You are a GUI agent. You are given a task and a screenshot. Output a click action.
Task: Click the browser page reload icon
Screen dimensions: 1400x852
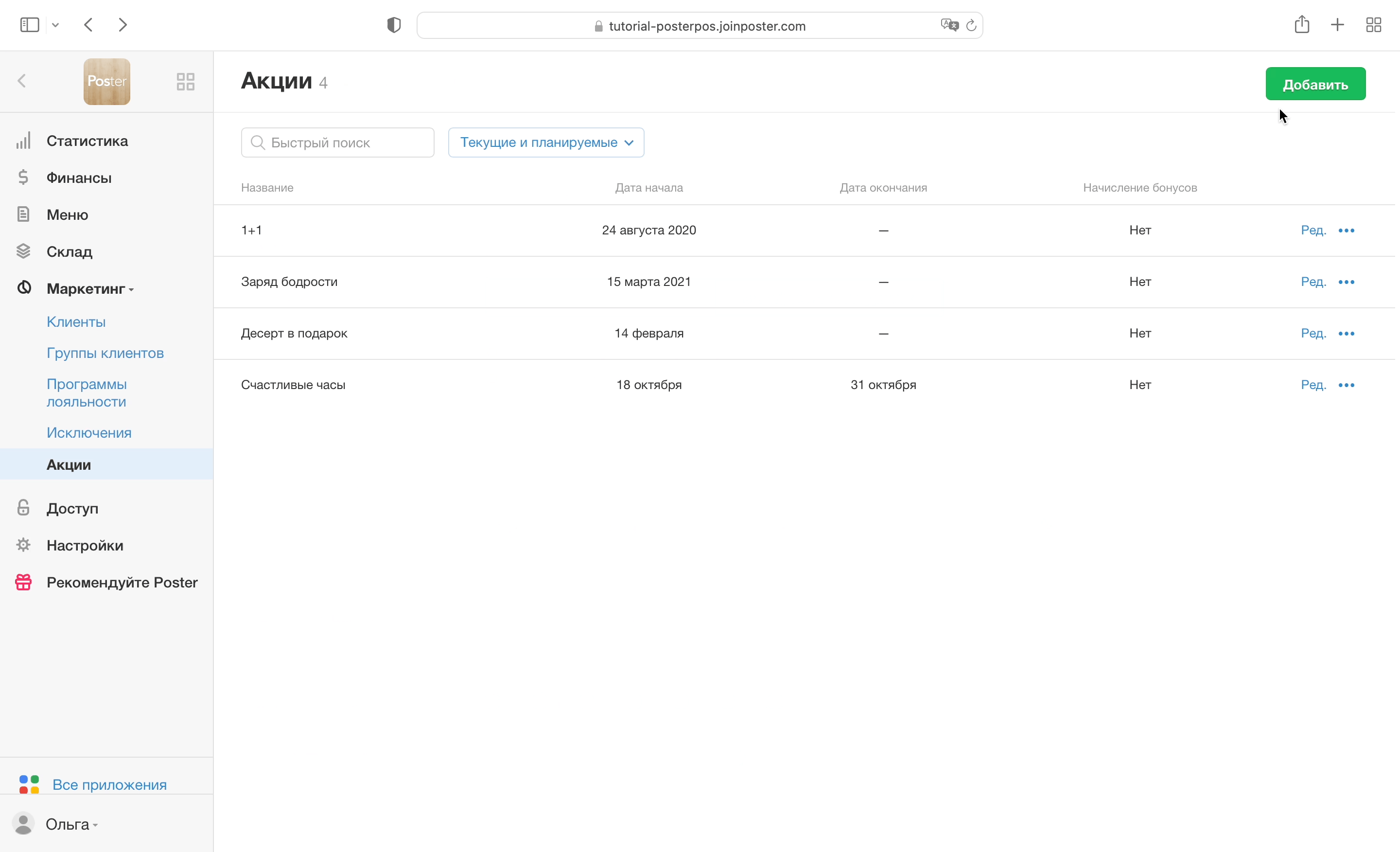971,26
